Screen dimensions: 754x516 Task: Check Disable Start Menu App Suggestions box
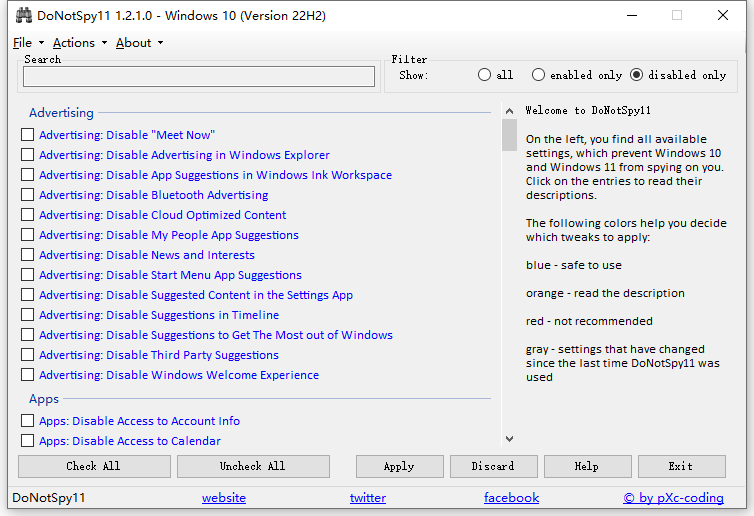27,275
